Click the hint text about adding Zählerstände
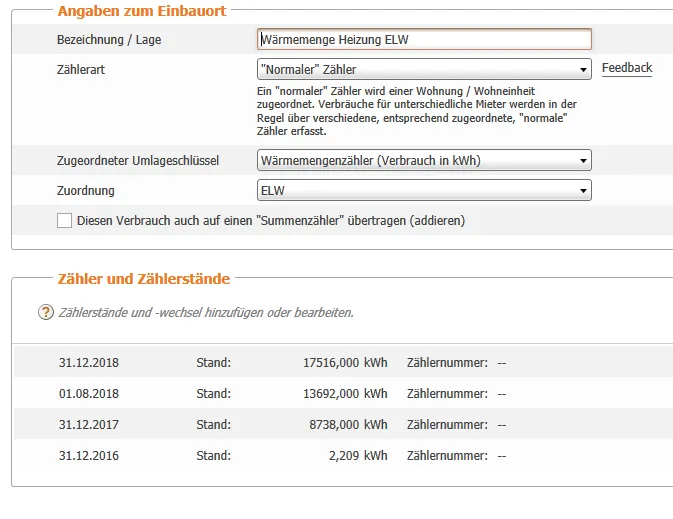Screen dimensions: 673x519 [x=206, y=313]
